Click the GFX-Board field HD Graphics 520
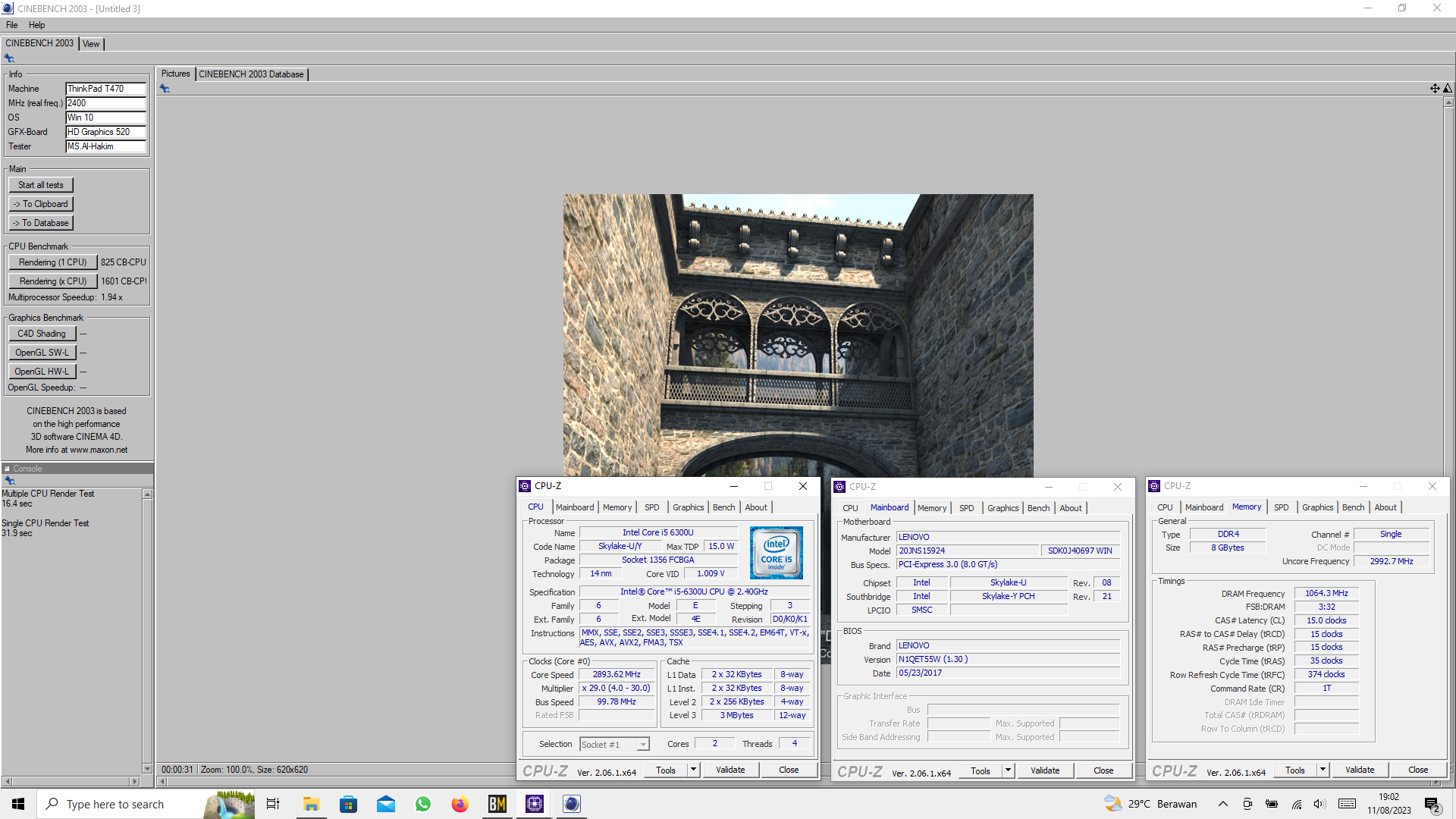This screenshot has height=819, width=1456. tap(105, 132)
